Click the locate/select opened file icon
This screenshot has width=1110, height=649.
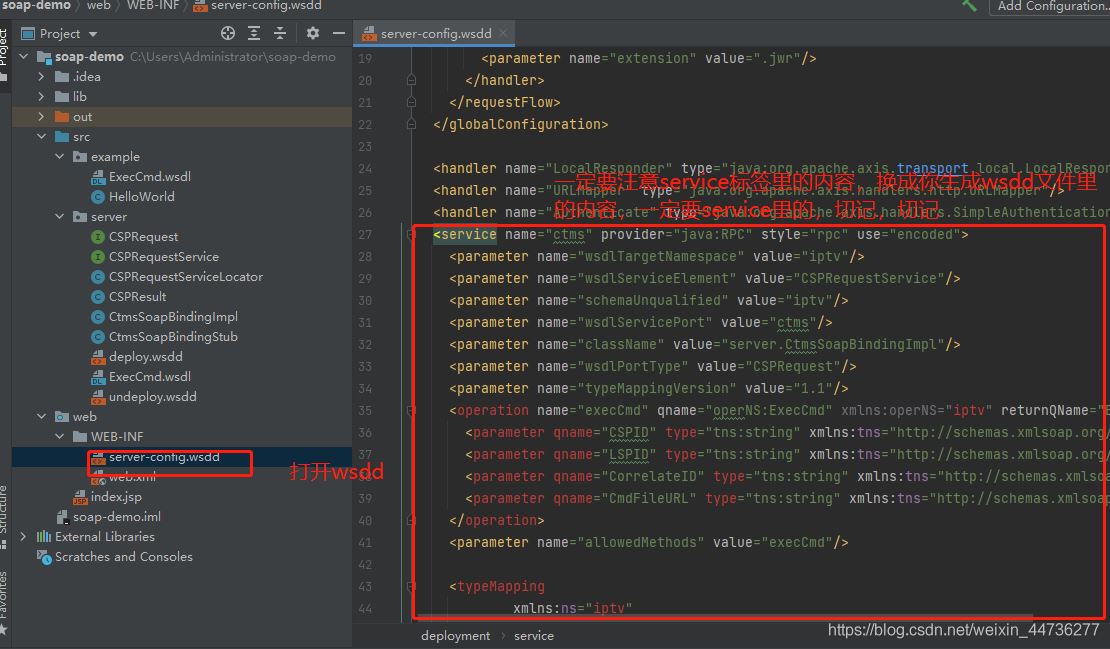point(228,33)
